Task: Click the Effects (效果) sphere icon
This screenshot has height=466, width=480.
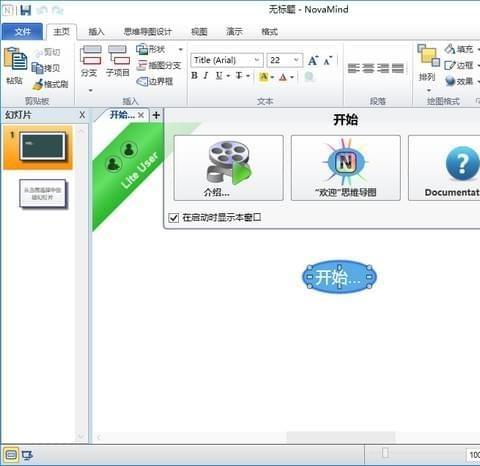Action: coord(450,81)
